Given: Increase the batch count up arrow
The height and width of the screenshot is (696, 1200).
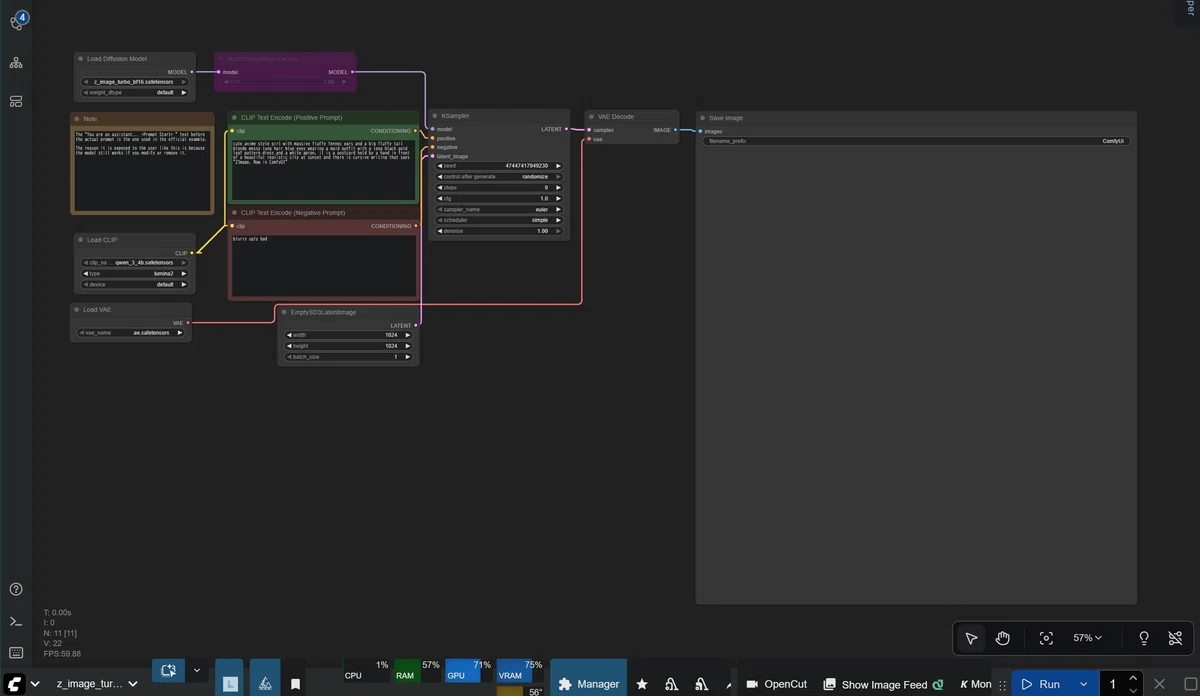Looking at the screenshot, I should pyautogui.click(x=1133, y=678).
